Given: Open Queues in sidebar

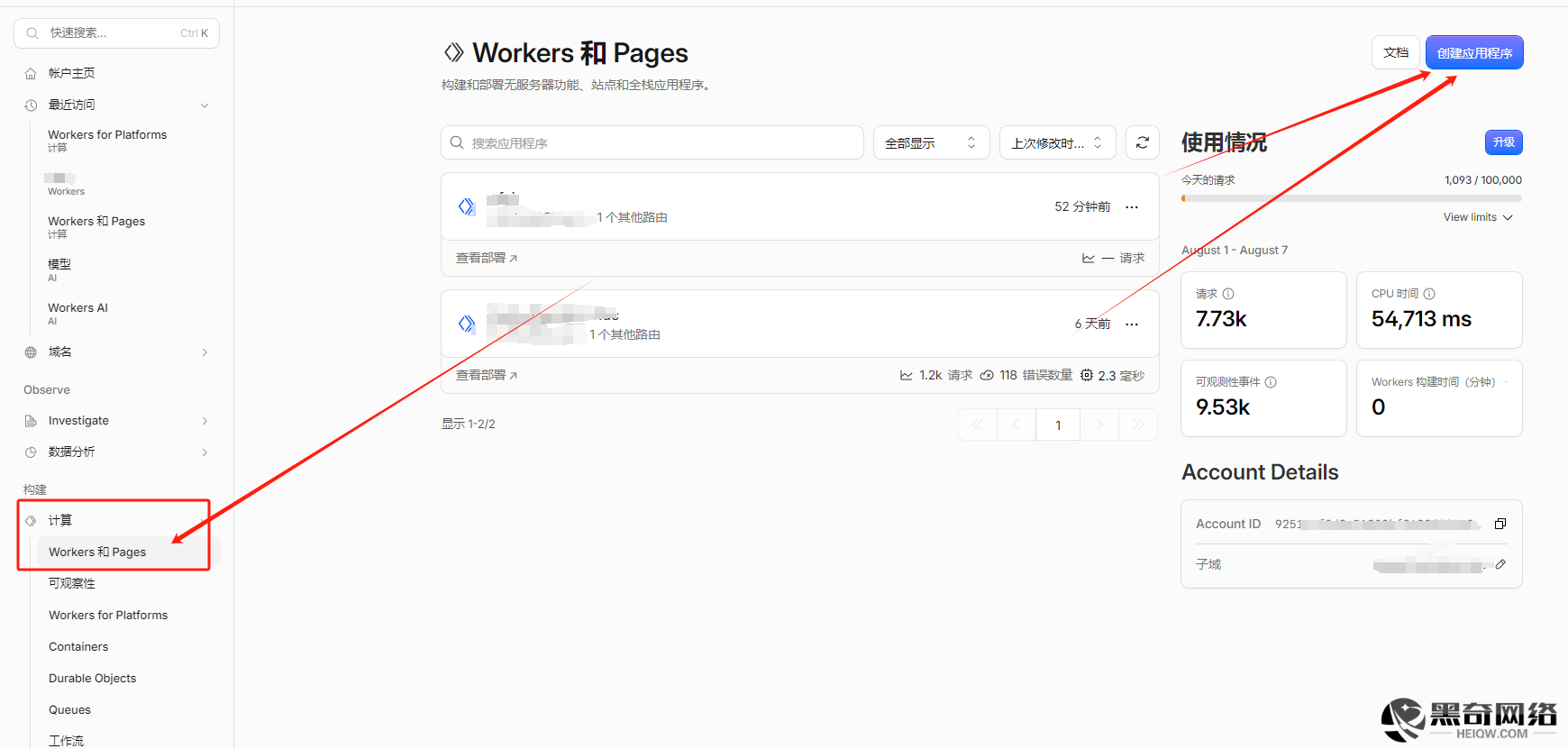Looking at the screenshot, I should (x=69, y=709).
